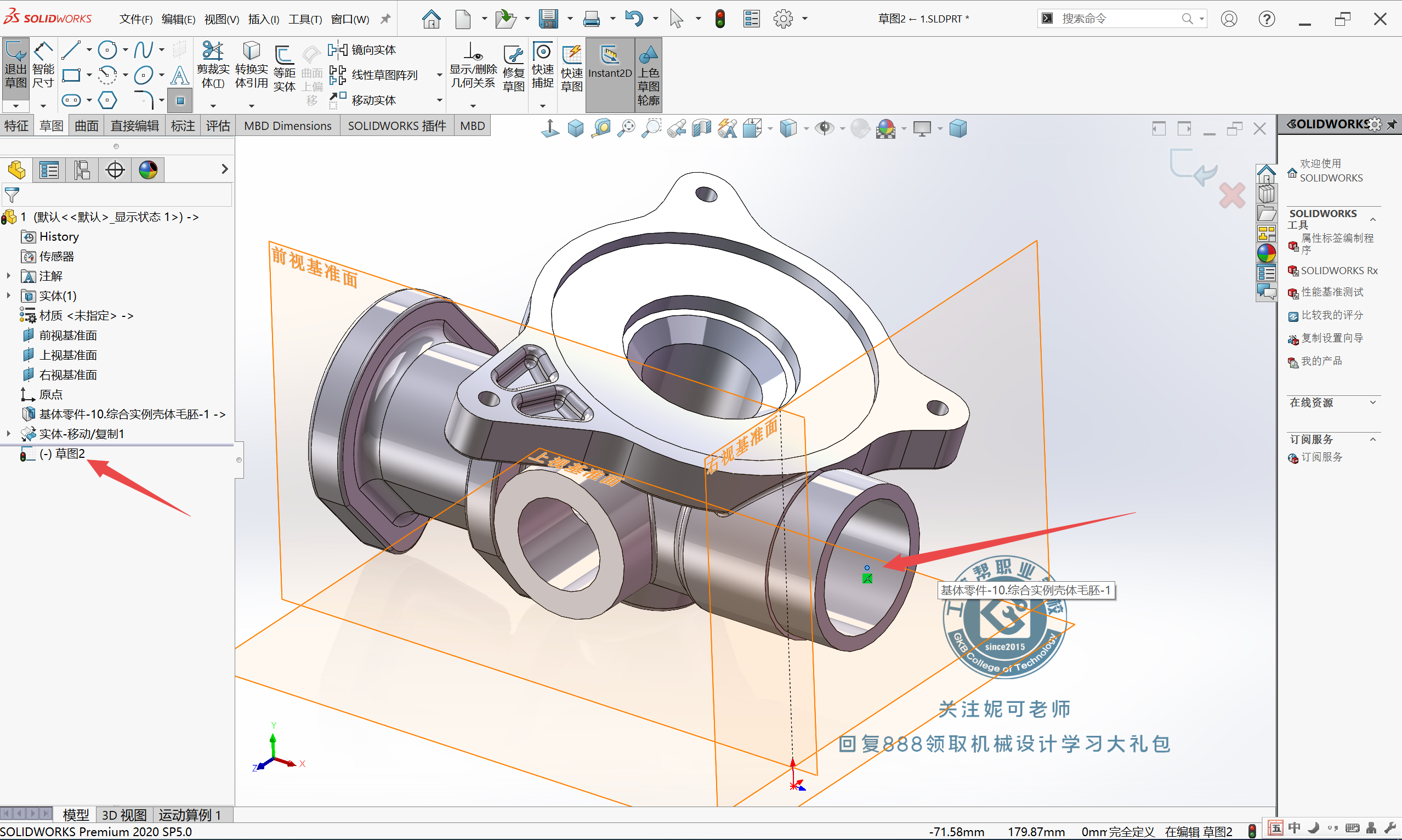Select the Corner Rectangle tool
The height and width of the screenshot is (840, 1402).
(x=71, y=75)
